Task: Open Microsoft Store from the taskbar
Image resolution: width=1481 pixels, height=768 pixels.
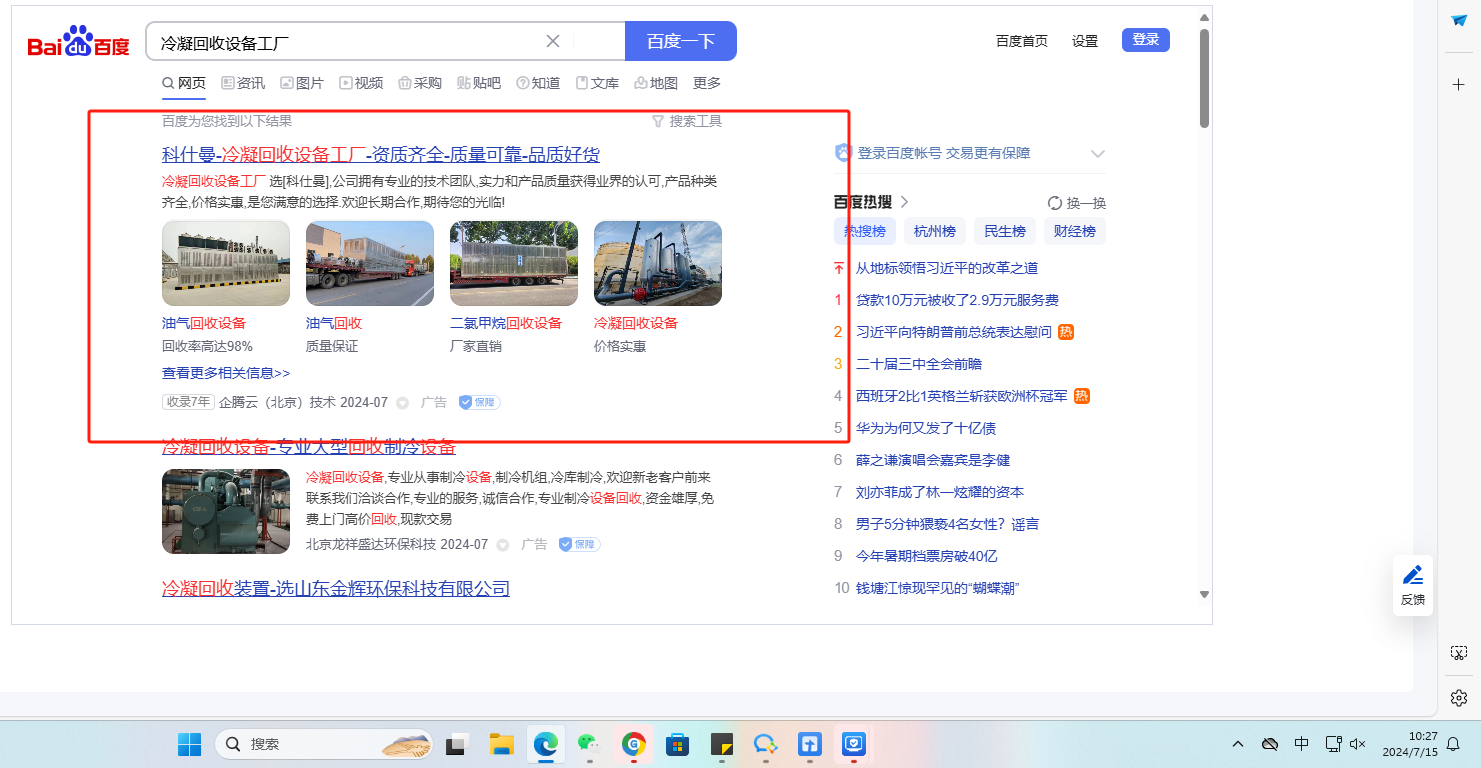Action: (677, 744)
